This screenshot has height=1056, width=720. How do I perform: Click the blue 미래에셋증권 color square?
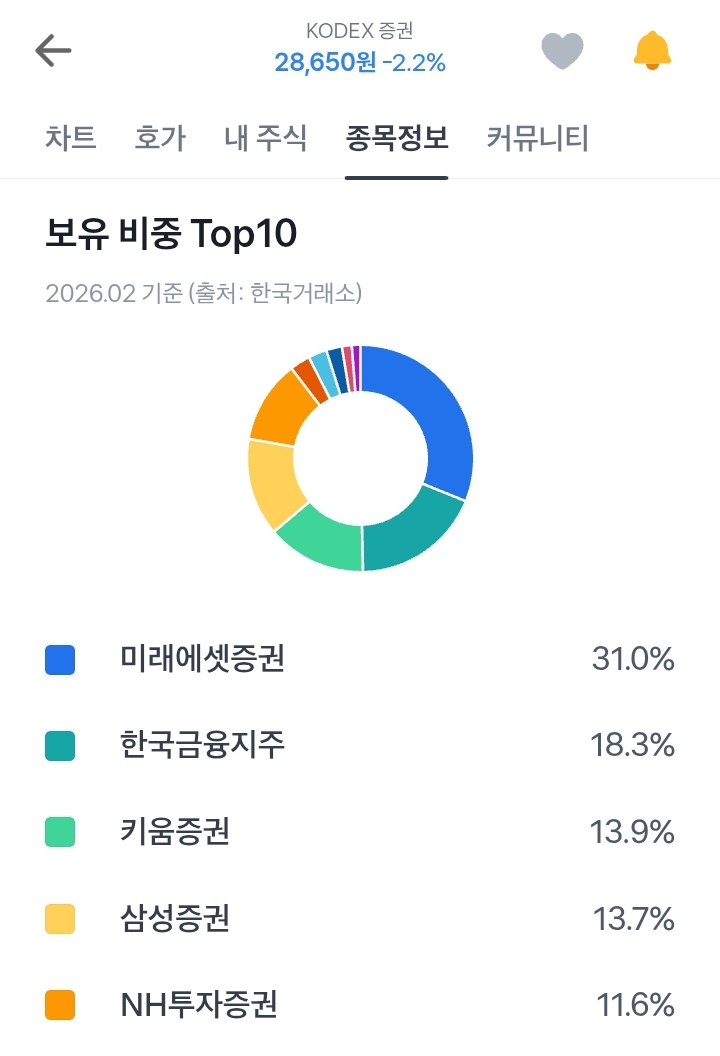(60, 660)
